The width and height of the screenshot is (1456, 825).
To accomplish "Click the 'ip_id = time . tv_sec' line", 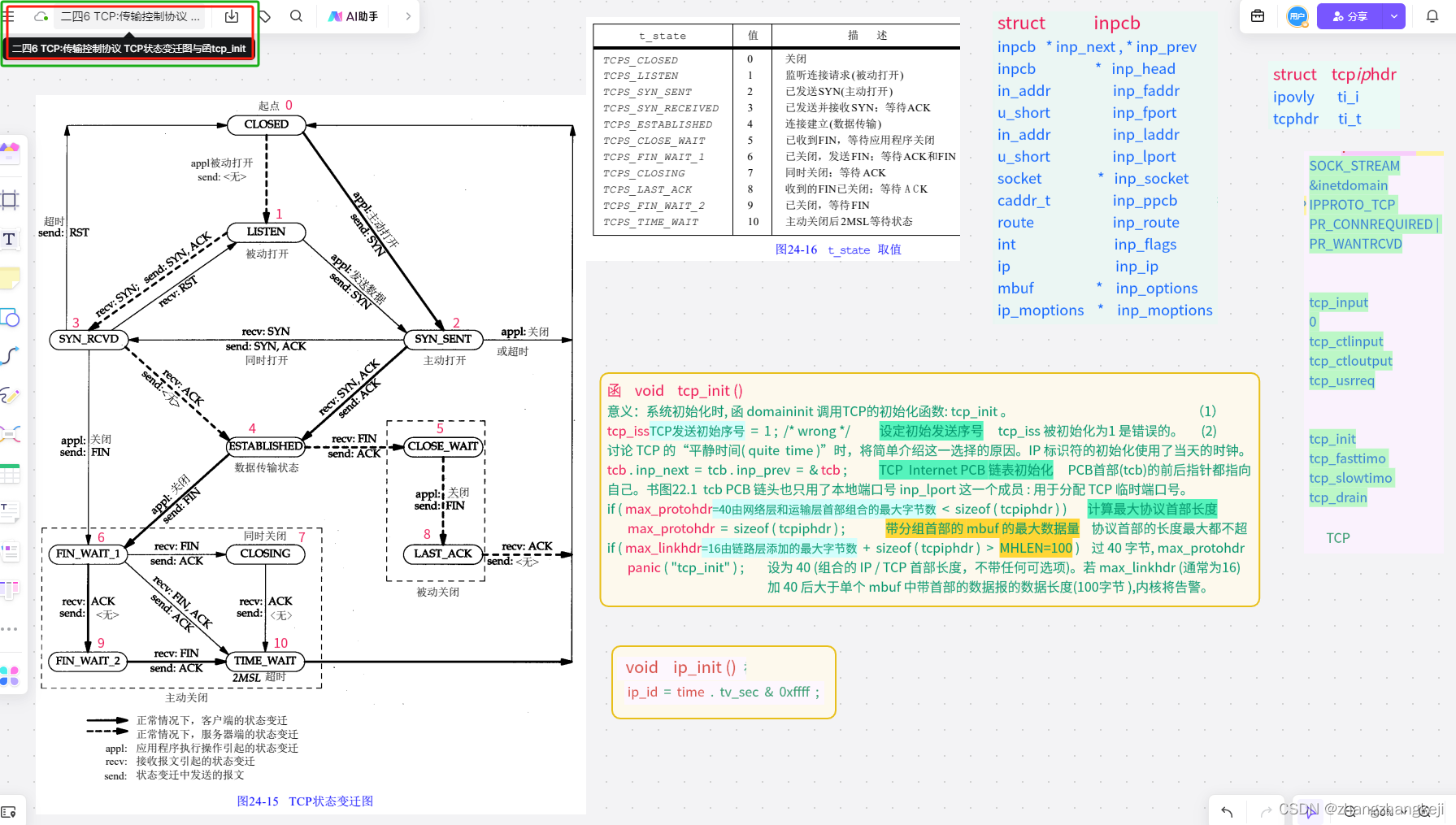I will [724, 692].
